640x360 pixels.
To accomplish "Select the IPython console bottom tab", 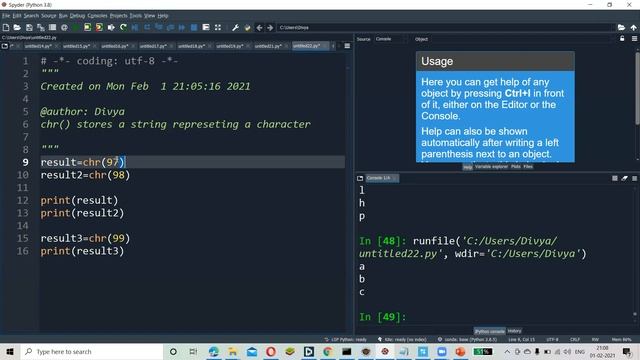I will [489, 331].
